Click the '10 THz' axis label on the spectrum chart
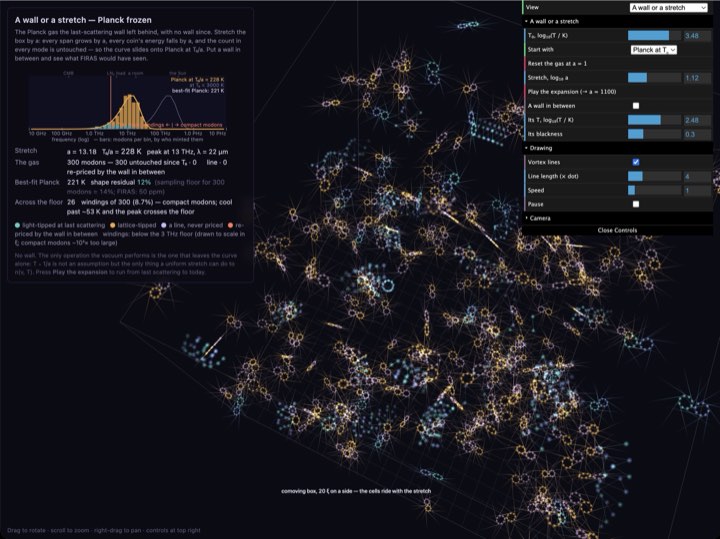Image resolution: width=720 pixels, height=539 pixels. (x=127, y=134)
